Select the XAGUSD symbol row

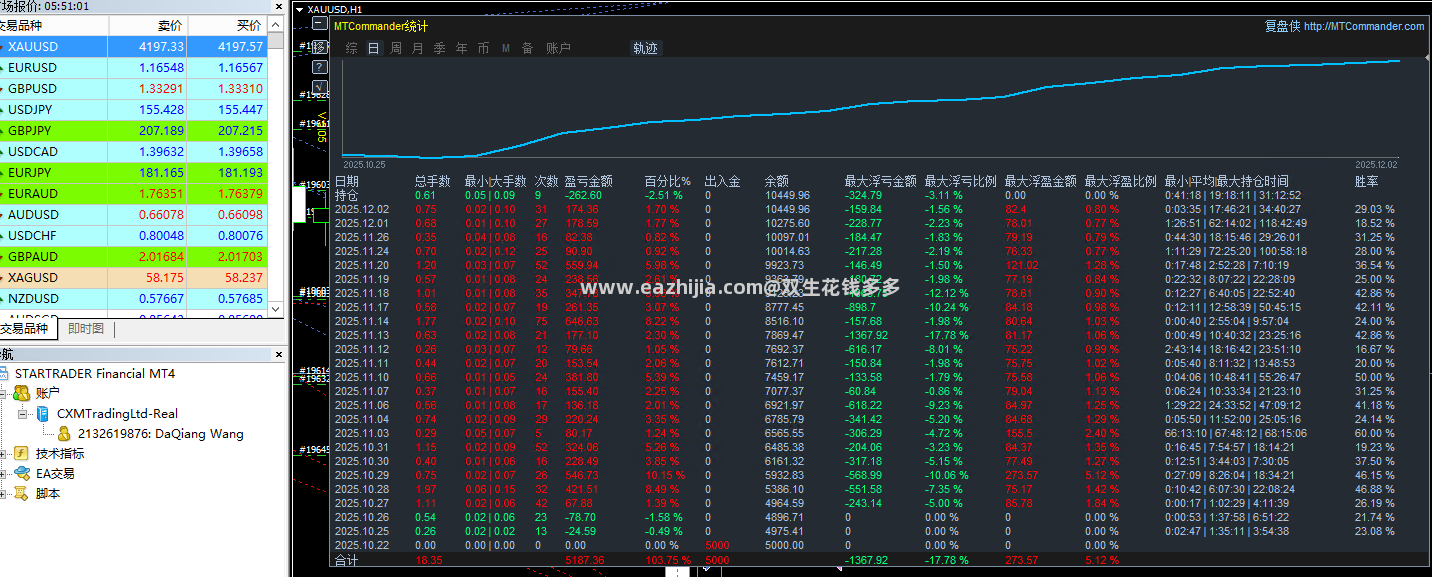(x=133, y=278)
